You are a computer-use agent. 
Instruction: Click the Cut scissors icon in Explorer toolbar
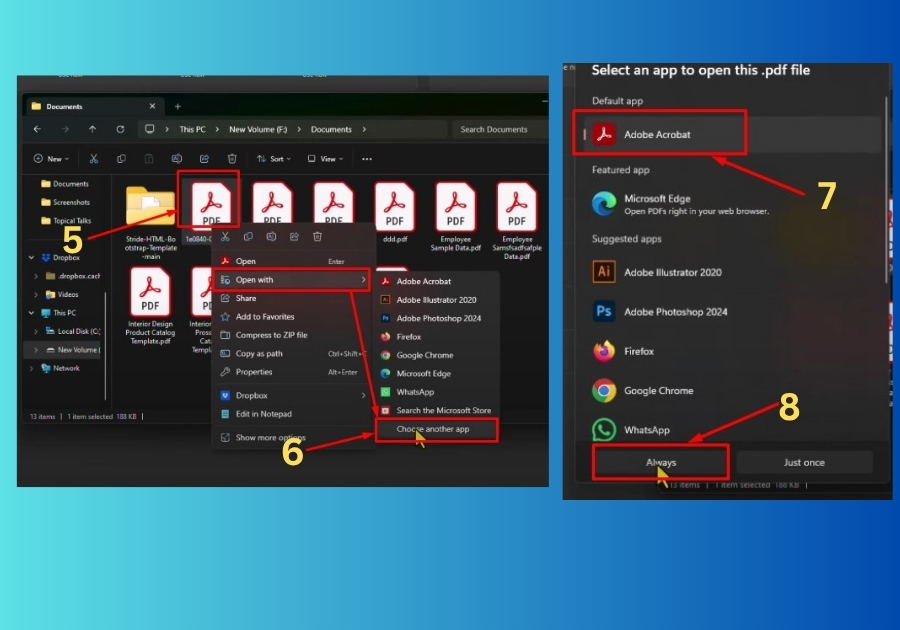click(94, 158)
